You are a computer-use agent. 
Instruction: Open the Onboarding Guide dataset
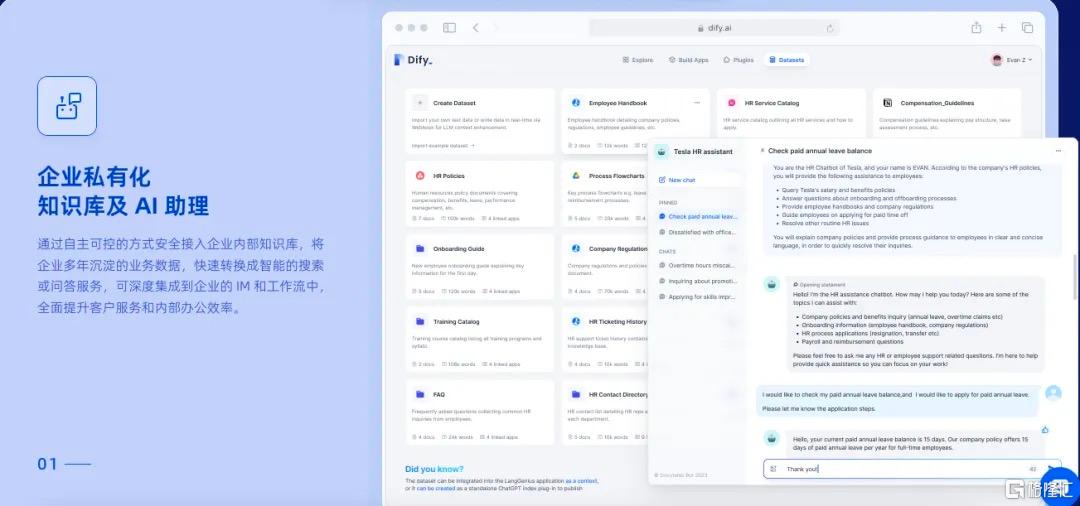(479, 266)
